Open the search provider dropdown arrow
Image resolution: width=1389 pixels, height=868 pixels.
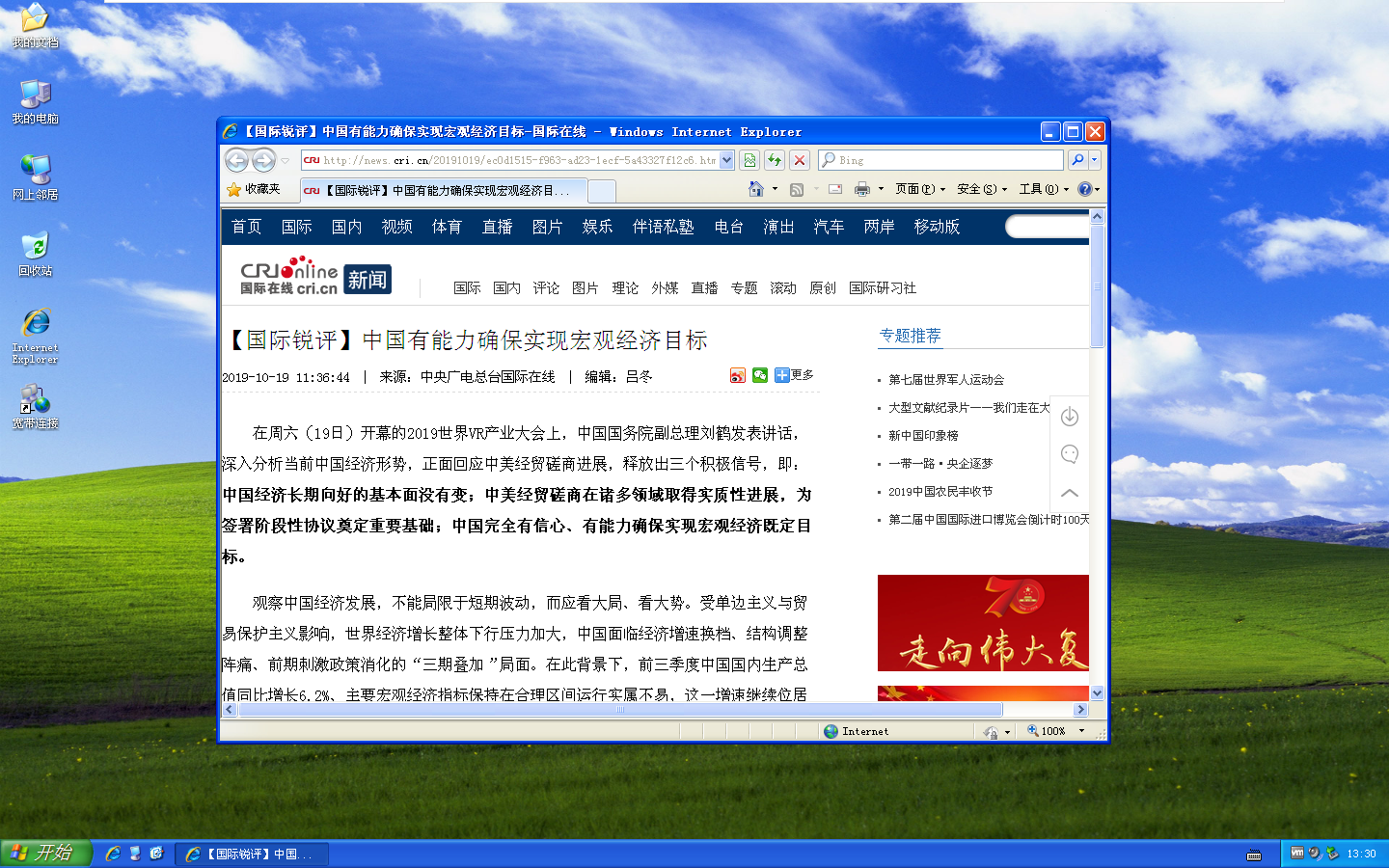[x=1094, y=160]
